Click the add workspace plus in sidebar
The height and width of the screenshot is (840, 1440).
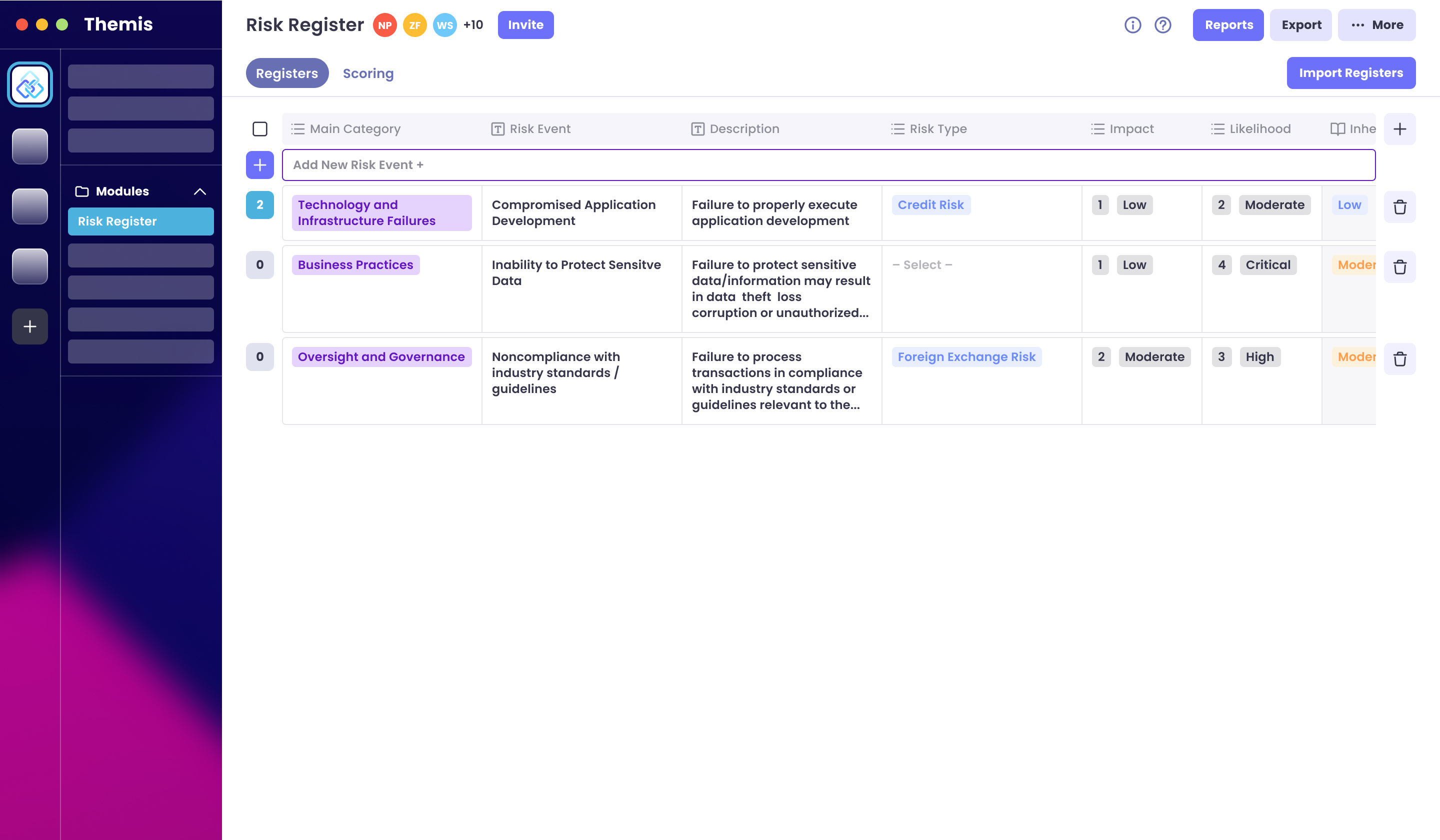pos(29,326)
